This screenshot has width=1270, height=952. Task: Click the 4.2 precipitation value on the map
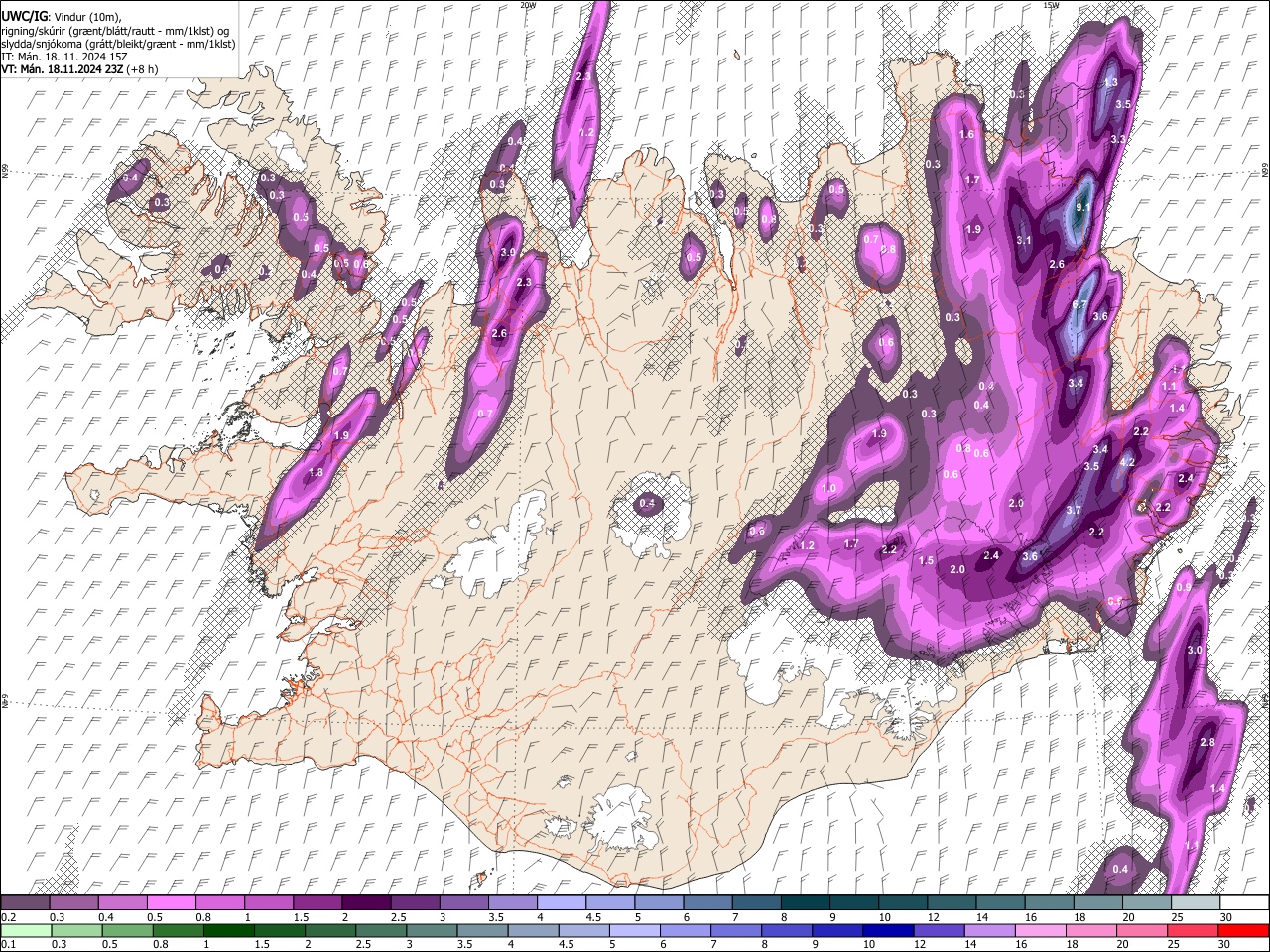pos(1127,462)
